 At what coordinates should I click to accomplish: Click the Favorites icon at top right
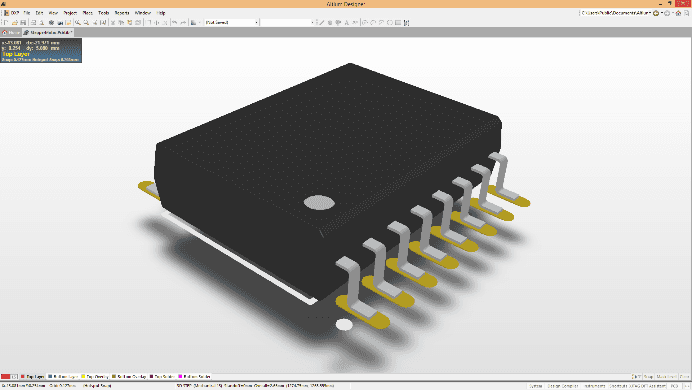tap(687, 13)
